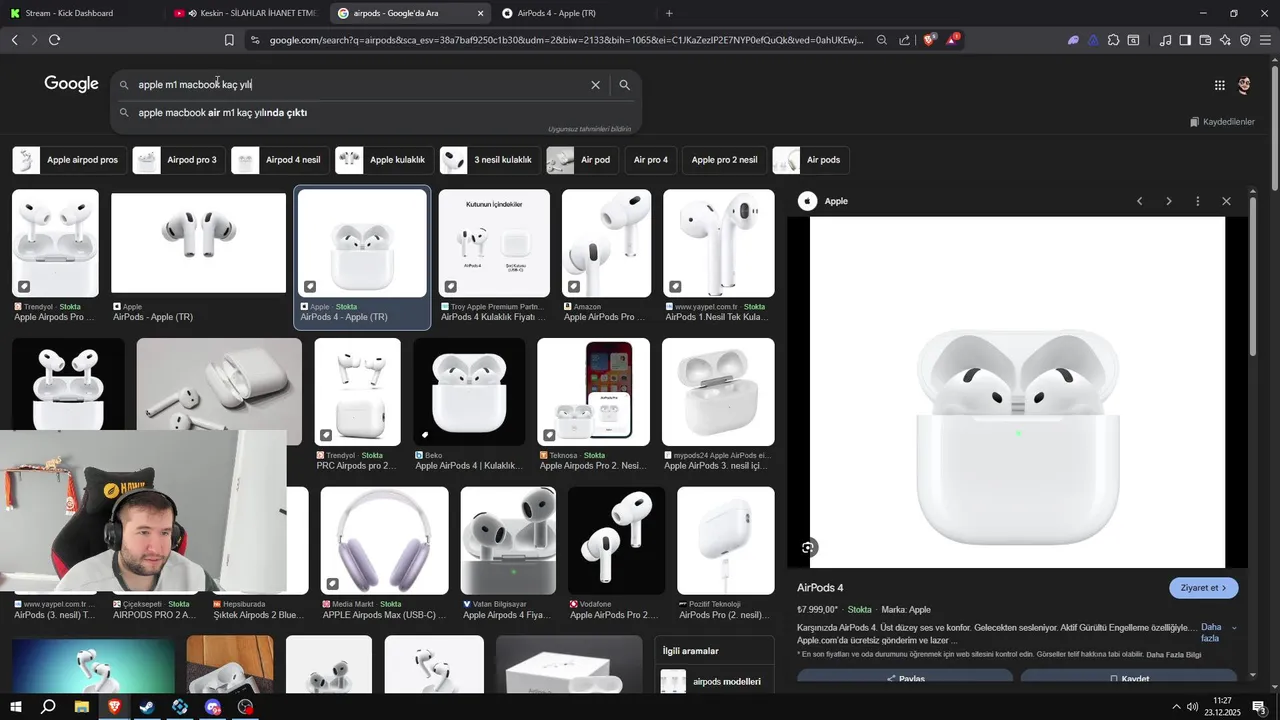The height and width of the screenshot is (720, 1280).
Task: Switch to Keskin YouTube tab
Action: tap(245, 13)
